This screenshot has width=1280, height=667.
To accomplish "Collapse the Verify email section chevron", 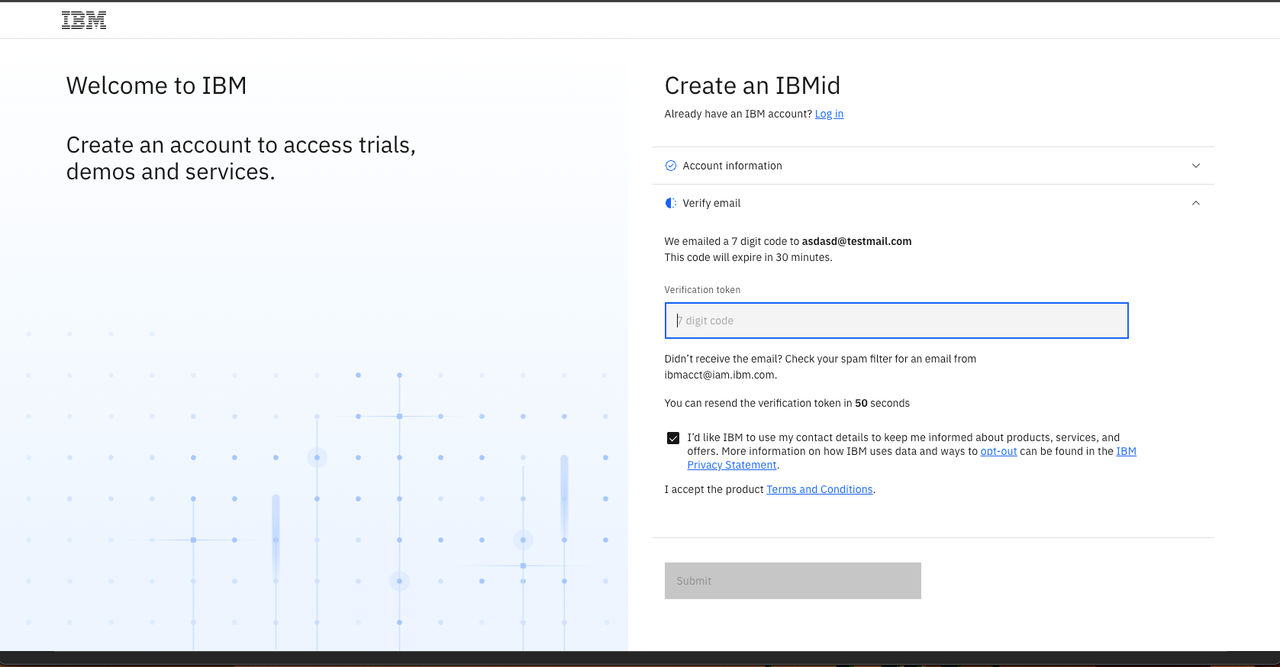I will [1196, 203].
